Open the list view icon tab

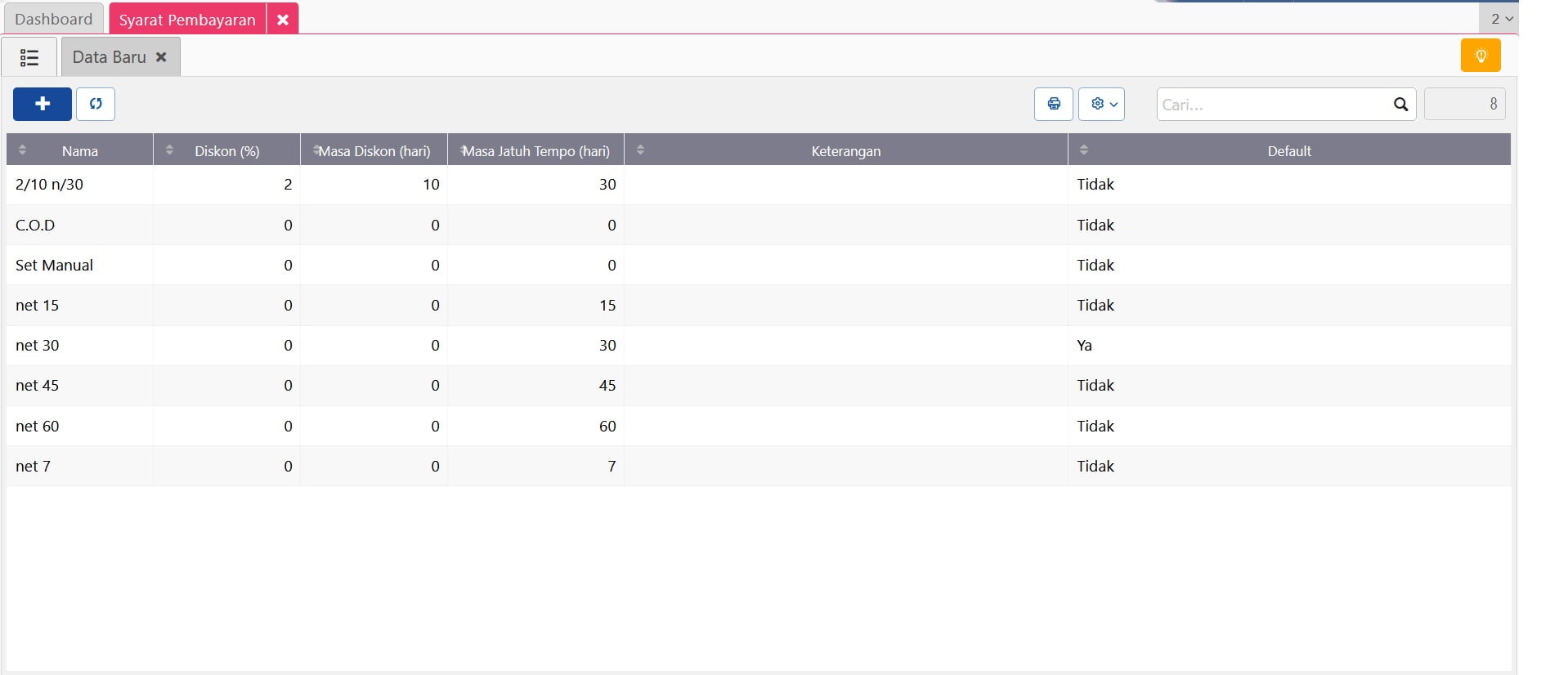click(x=29, y=57)
